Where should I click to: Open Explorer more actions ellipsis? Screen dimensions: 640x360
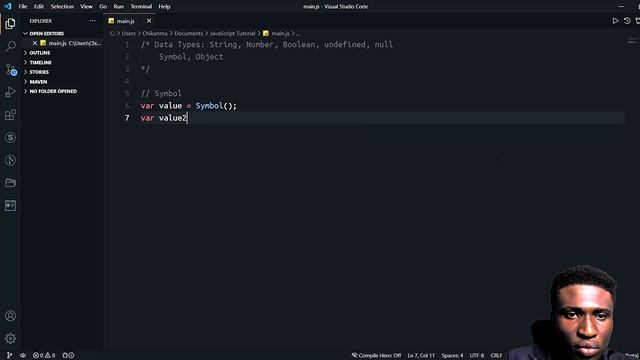(93, 21)
